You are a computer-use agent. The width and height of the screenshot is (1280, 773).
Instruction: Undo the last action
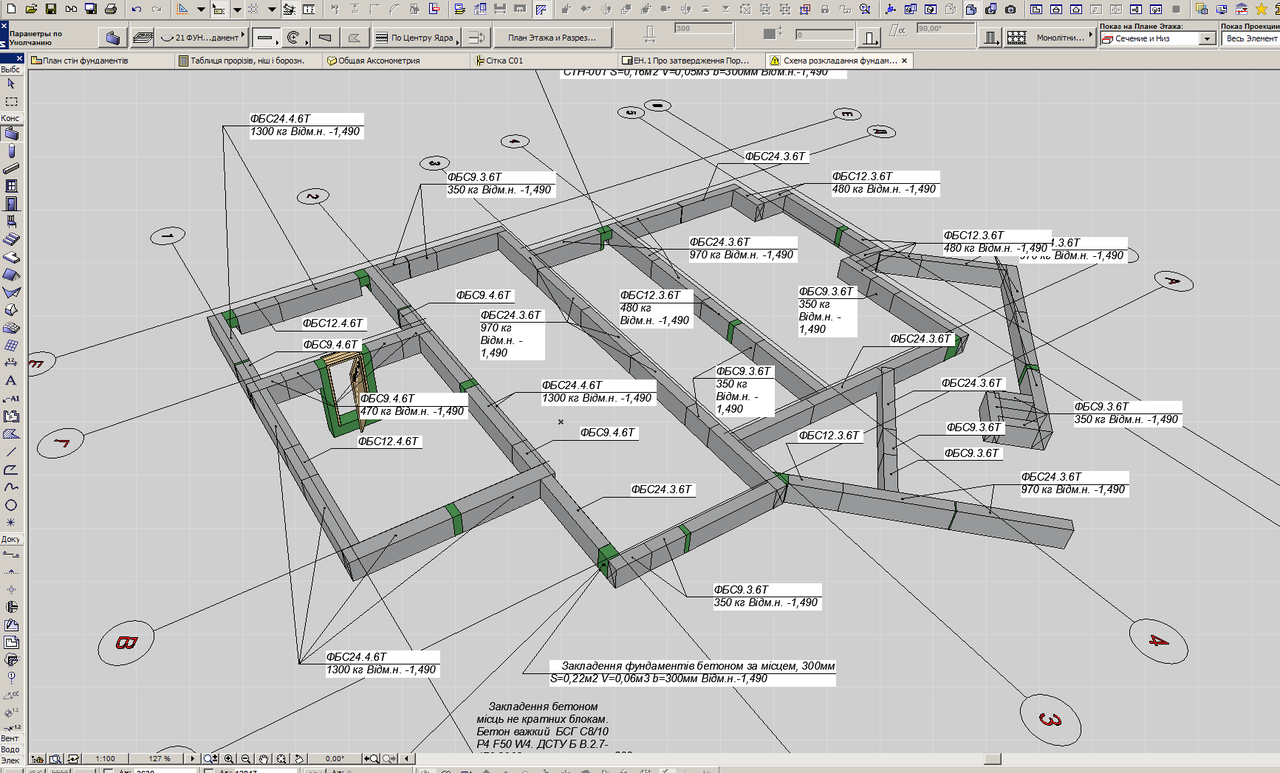pyautogui.click(x=136, y=9)
